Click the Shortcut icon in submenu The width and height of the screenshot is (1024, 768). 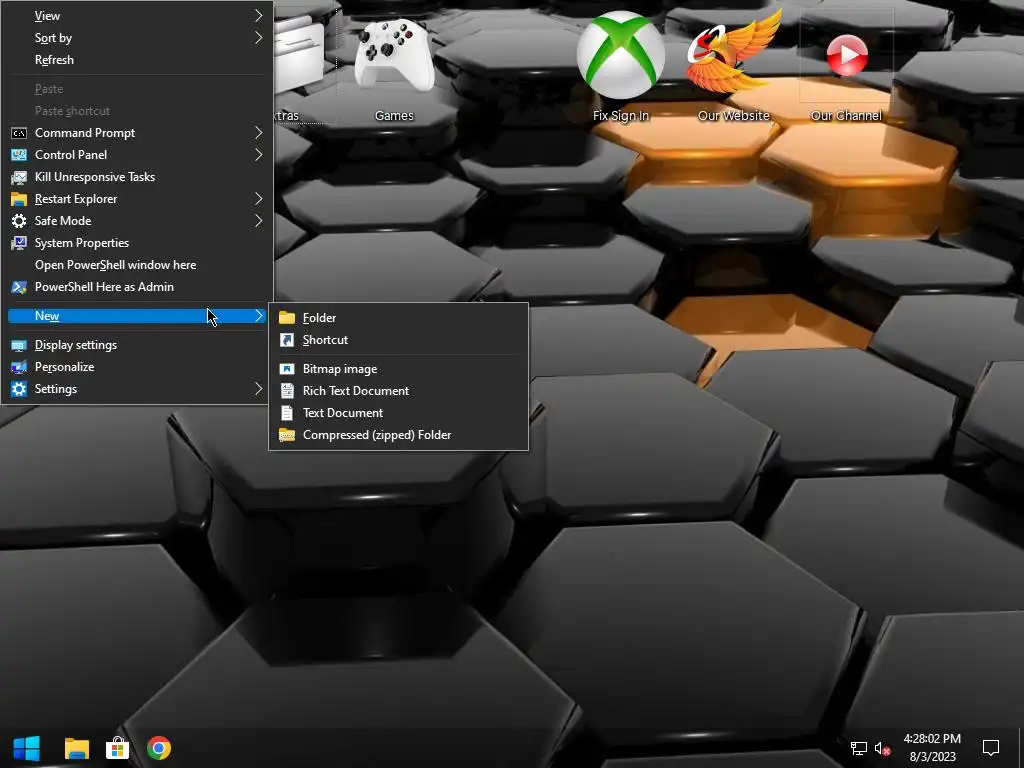tap(287, 340)
